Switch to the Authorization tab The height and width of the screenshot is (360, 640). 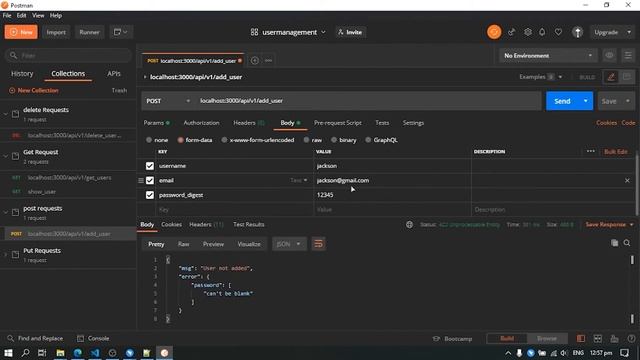[x=201, y=123]
